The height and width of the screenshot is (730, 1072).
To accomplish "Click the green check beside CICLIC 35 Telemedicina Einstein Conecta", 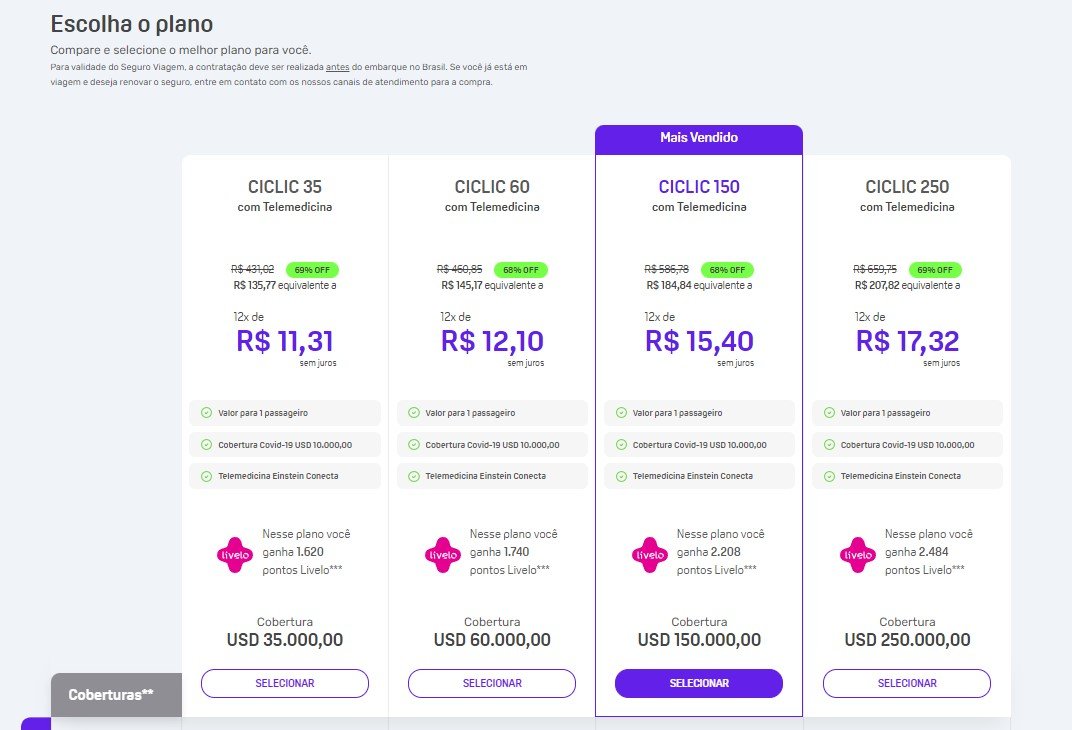I will (206, 476).
